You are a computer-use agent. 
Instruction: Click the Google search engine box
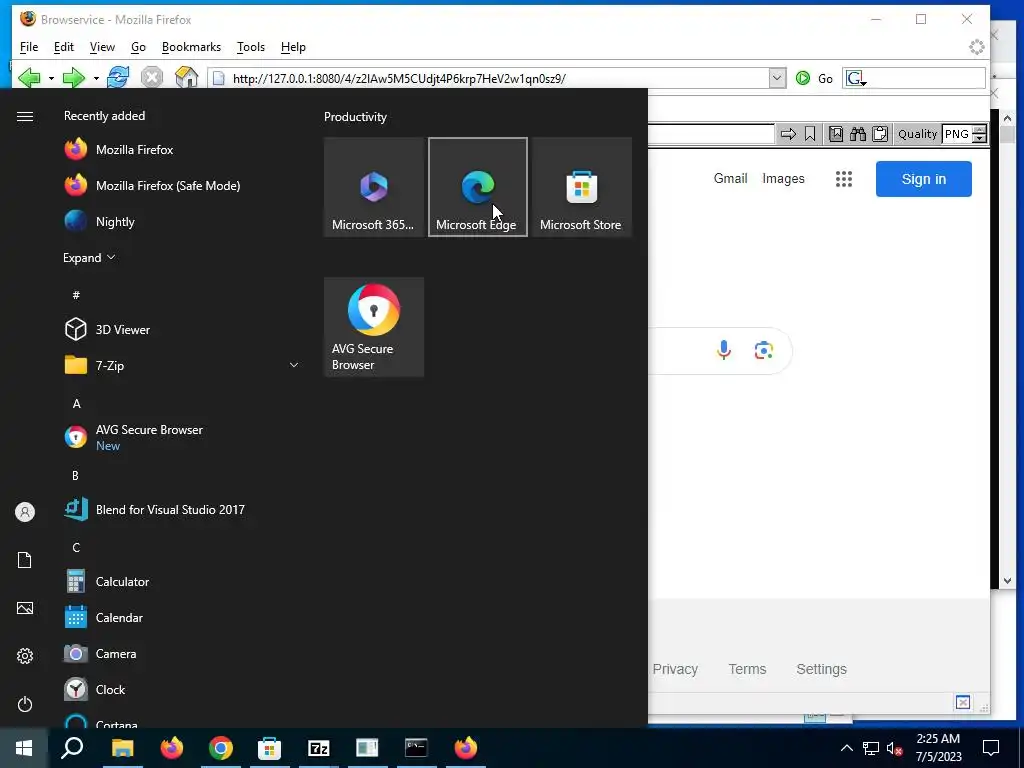914,78
